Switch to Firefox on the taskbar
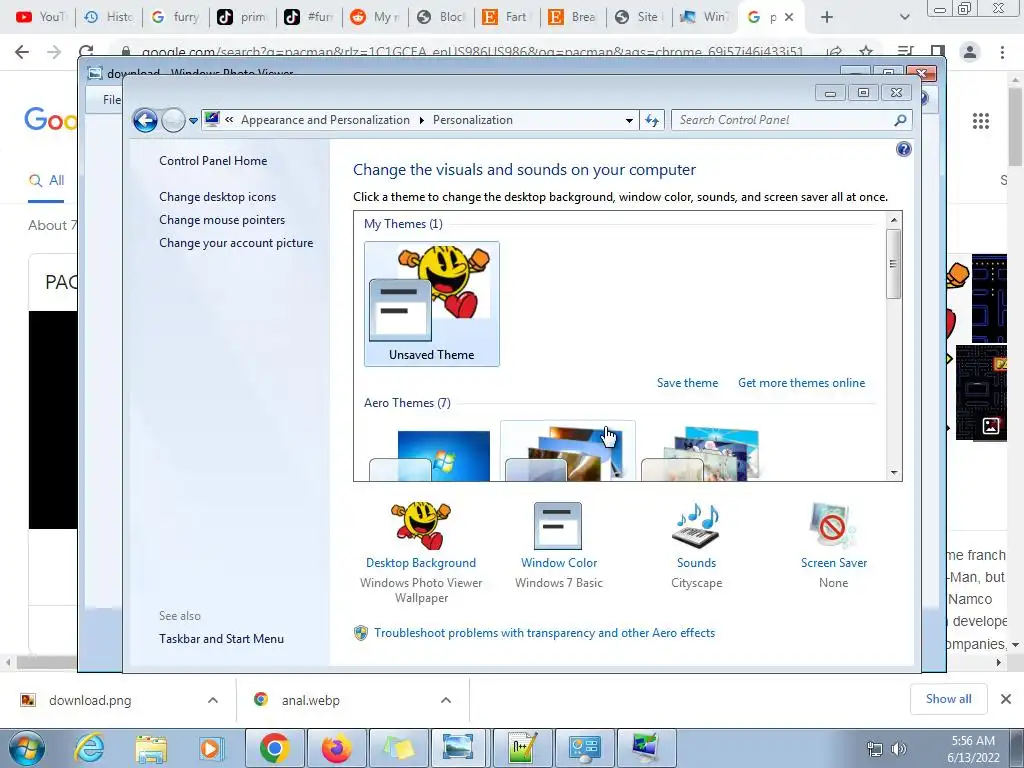Image resolution: width=1024 pixels, height=768 pixels. 336,748
